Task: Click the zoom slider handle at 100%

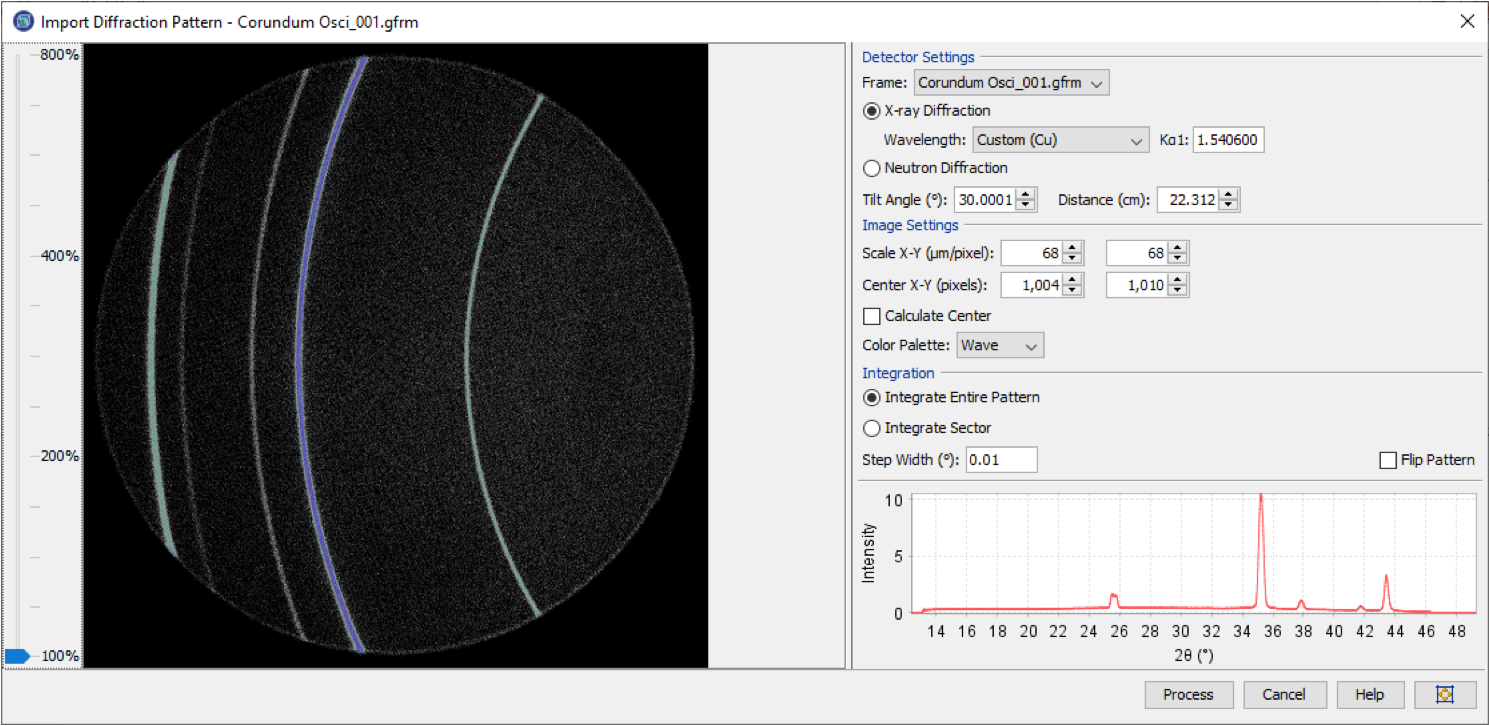Action: click(x=17, y=656)
